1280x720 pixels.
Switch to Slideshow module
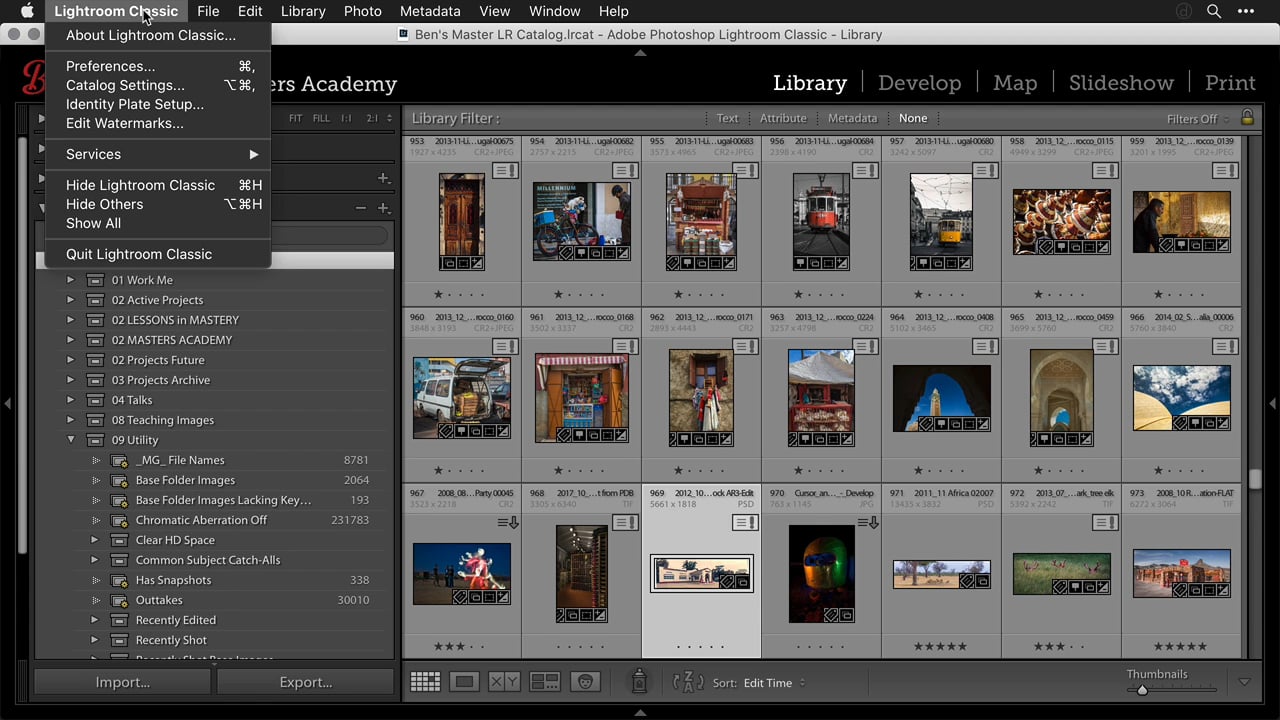(1121, 83)
